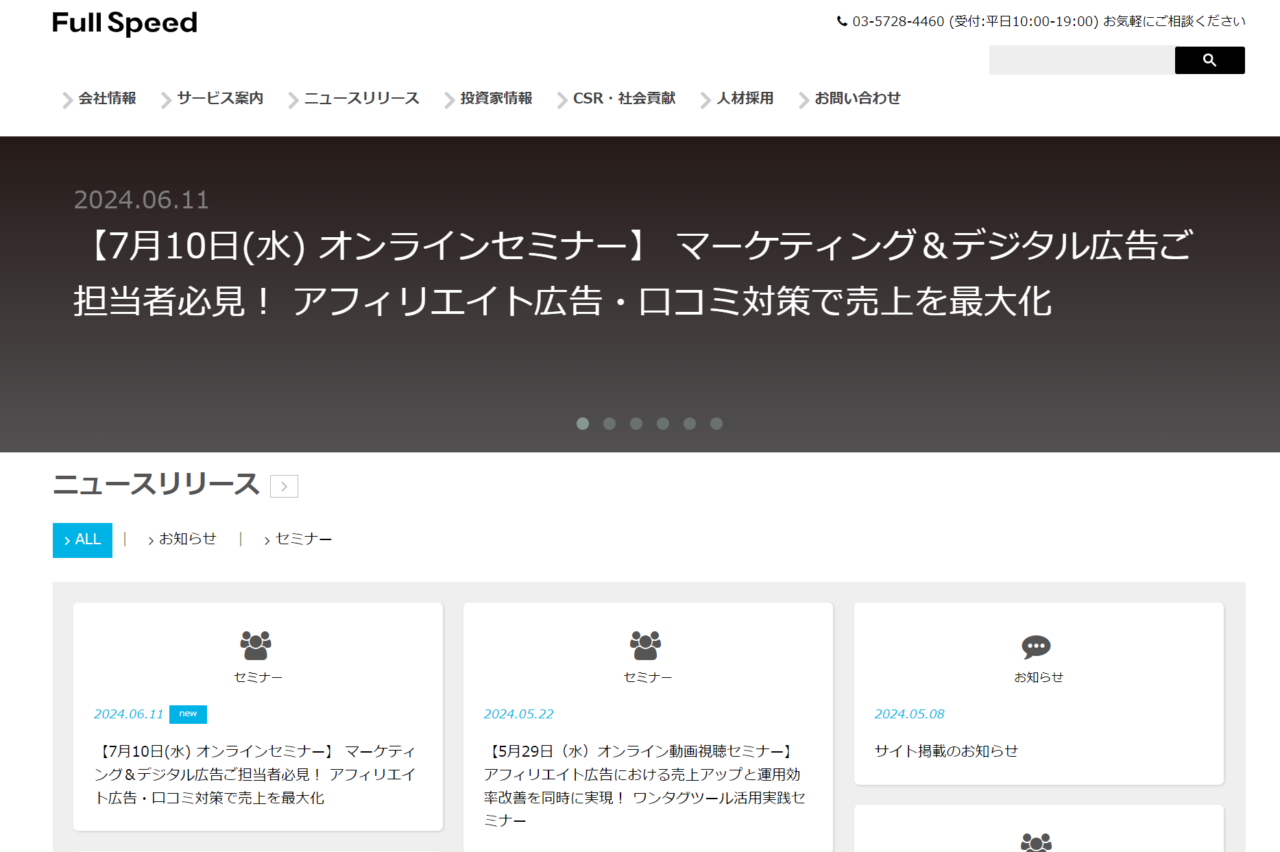Select the fifth carousel dot
This screenshot has height=852, width=1280.
(x=689, y=423)
